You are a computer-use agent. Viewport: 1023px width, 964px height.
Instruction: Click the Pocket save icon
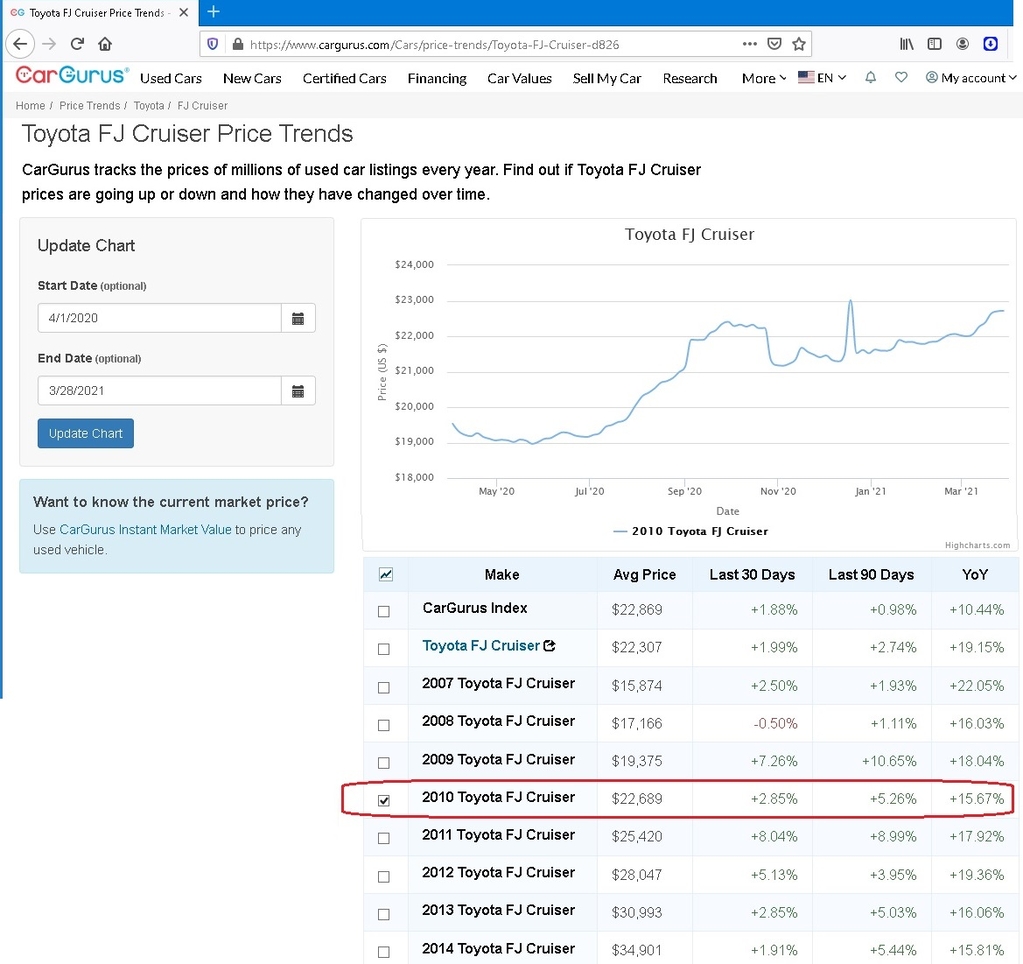point(774,44)
